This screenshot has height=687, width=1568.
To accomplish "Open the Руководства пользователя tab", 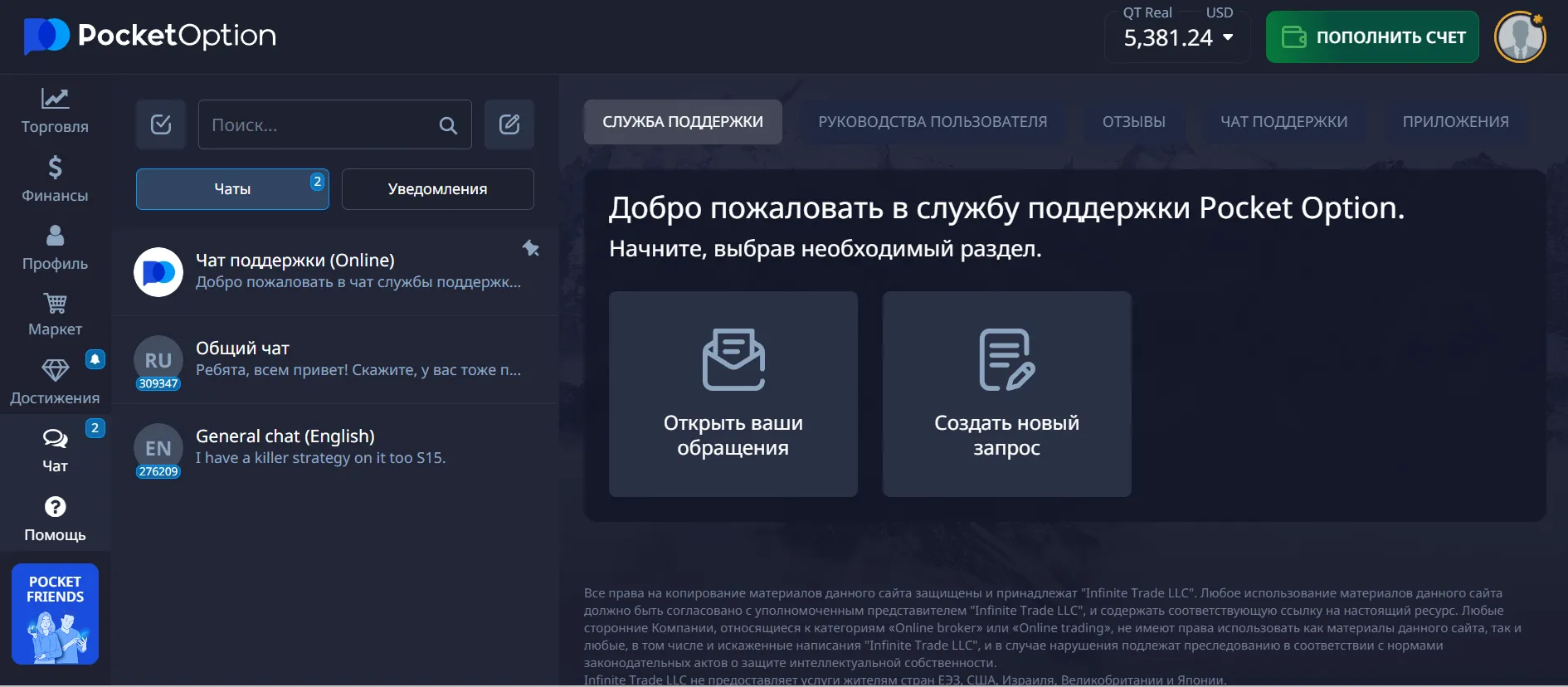I will click(933, 122).
